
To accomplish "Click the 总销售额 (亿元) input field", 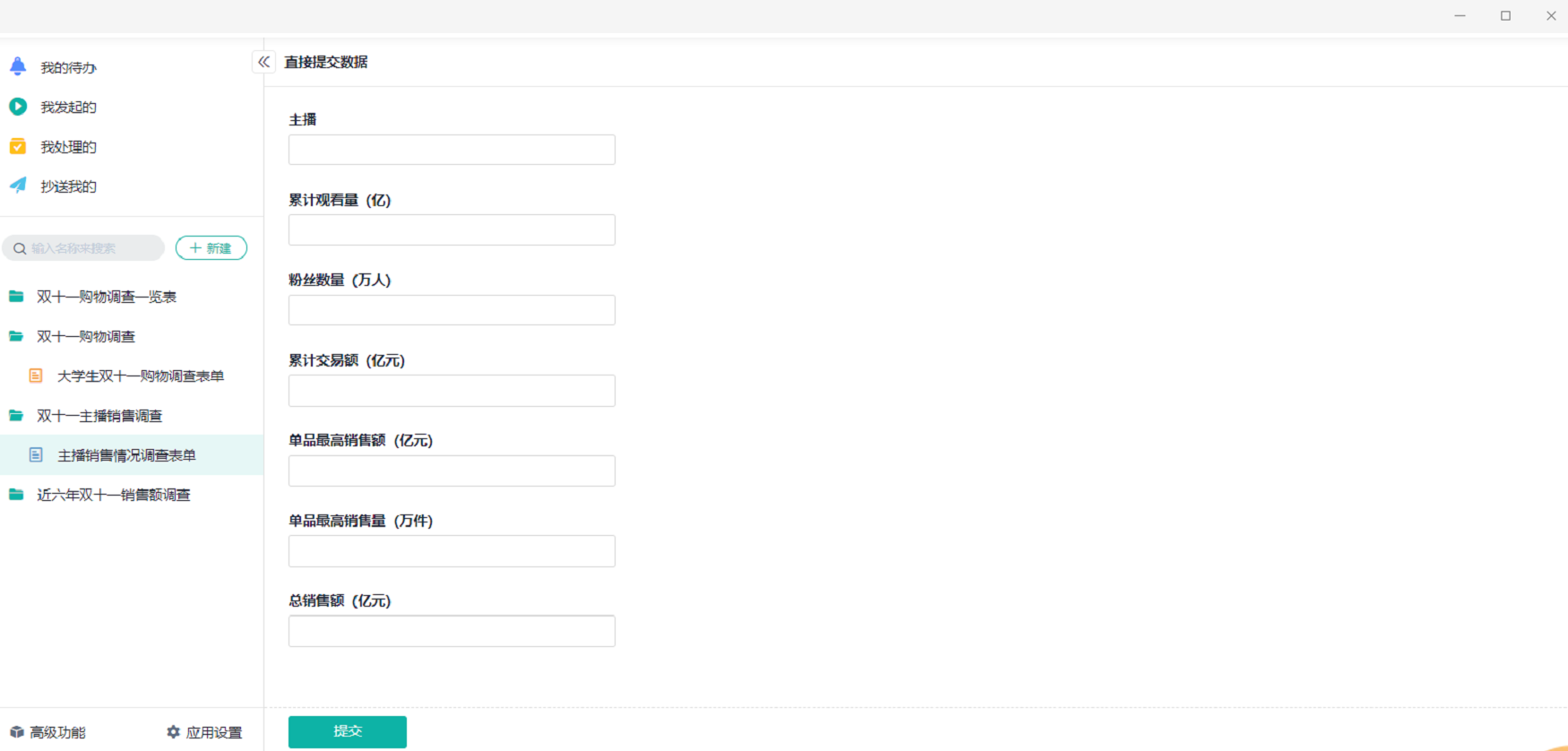I will click(x=452, y=631).
